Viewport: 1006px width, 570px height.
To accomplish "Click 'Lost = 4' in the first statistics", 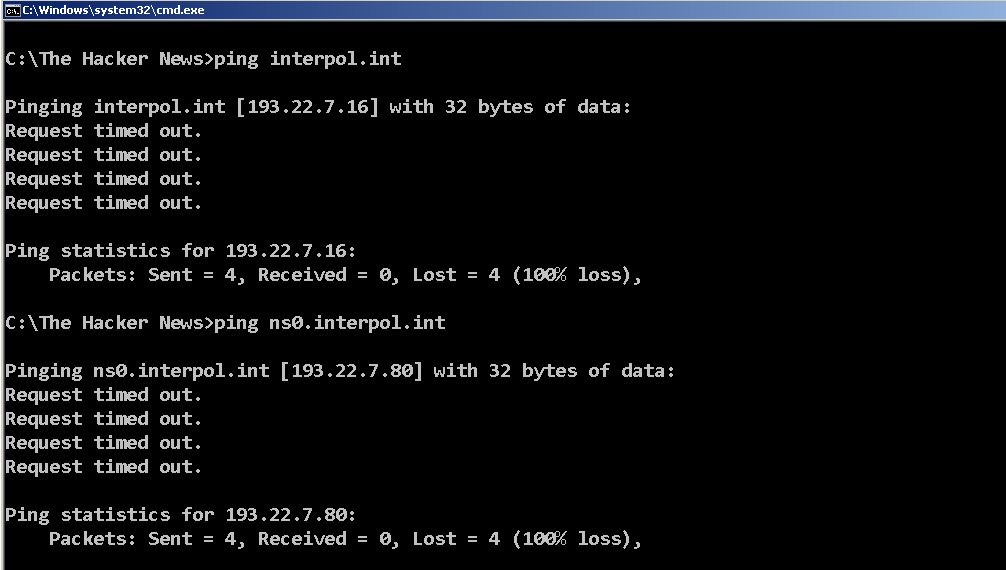I will click(x=456, y=275).
